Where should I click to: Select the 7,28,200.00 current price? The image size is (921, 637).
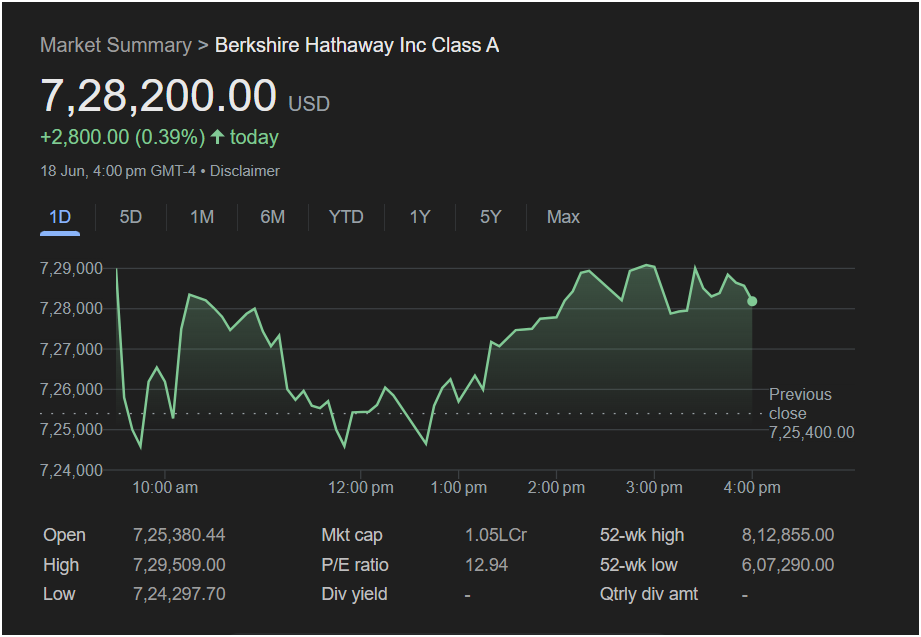pos(159,95)
